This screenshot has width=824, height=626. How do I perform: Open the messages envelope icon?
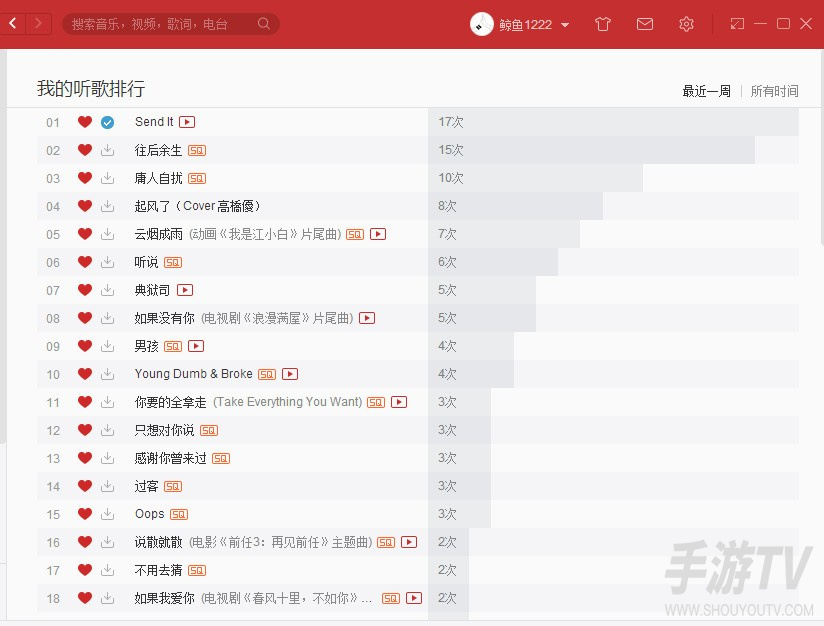645,24
